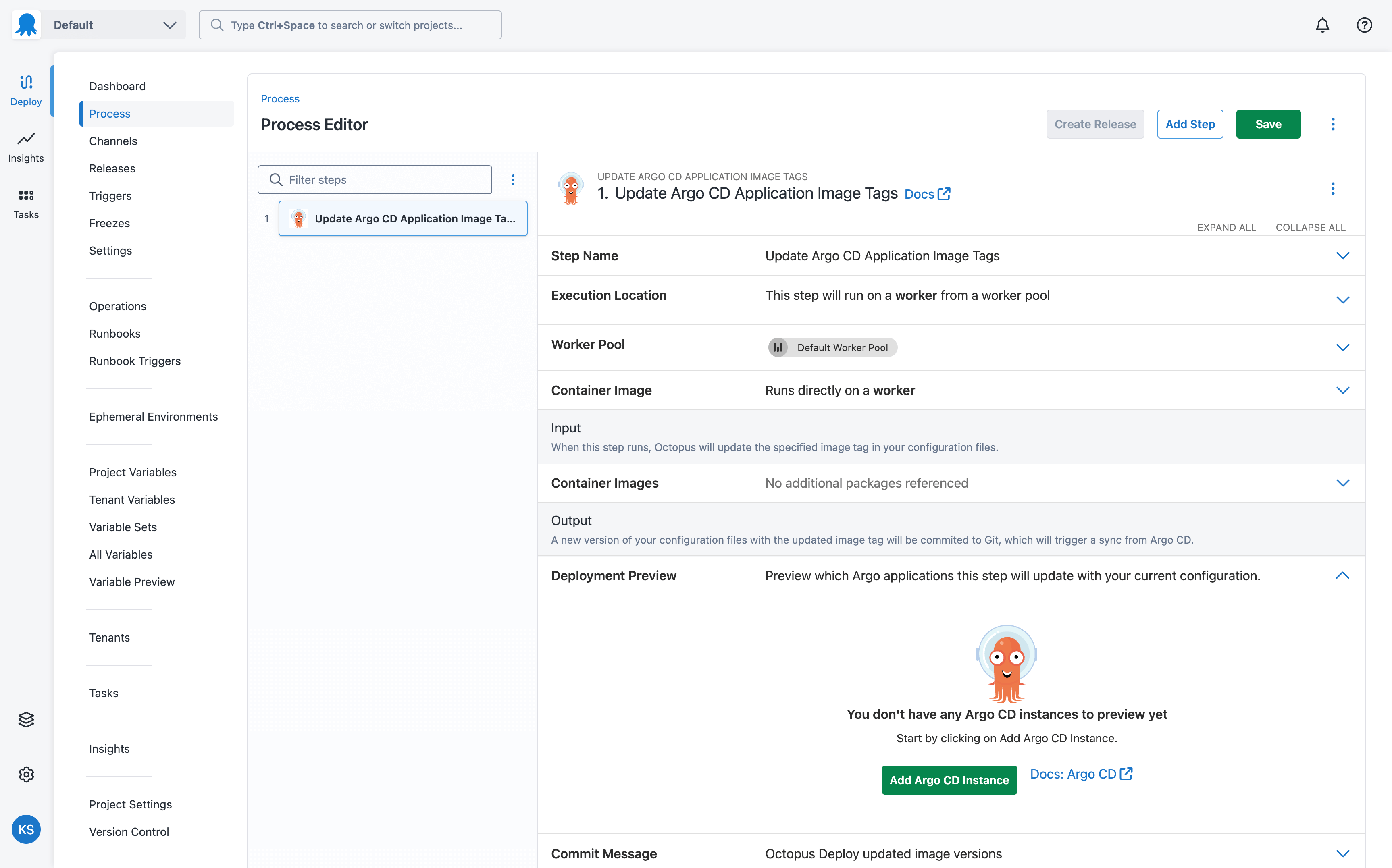
Task: Open the help menu icon
Action: [1365, 25]
